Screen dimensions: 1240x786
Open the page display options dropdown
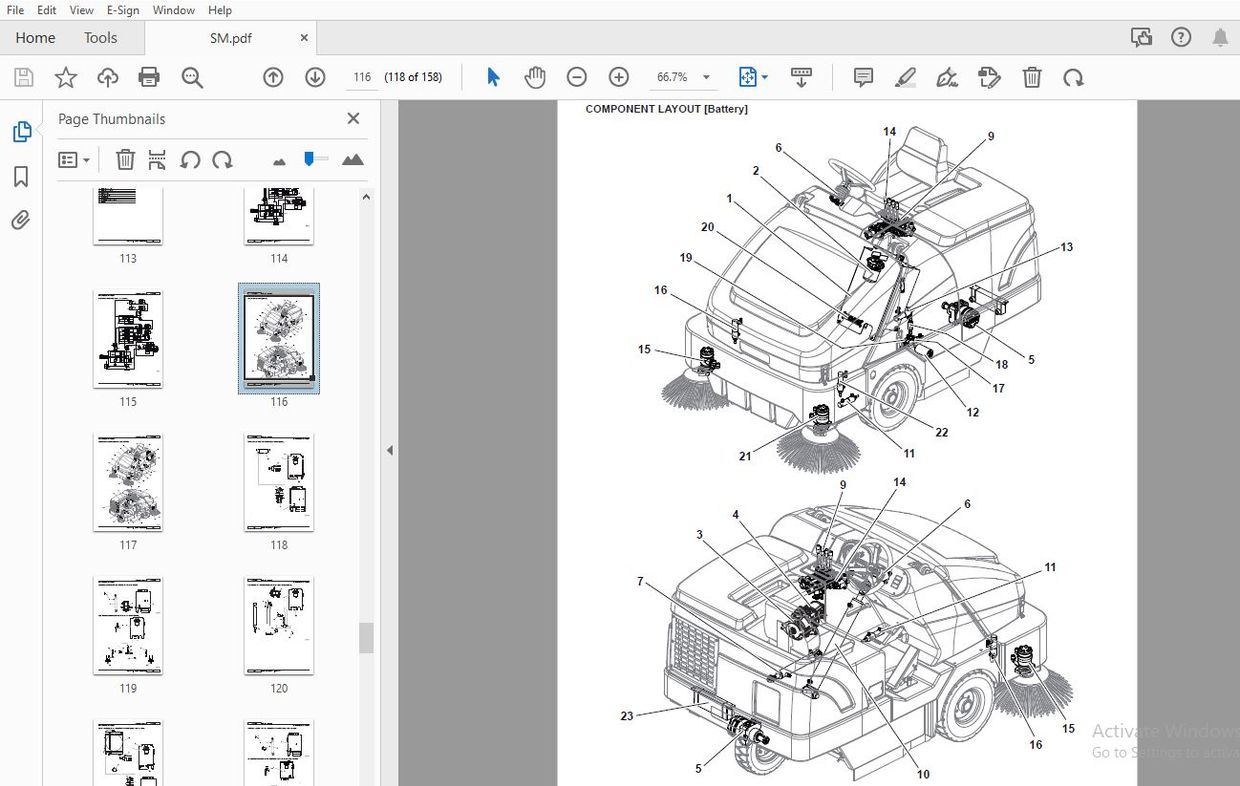[753, 77]
